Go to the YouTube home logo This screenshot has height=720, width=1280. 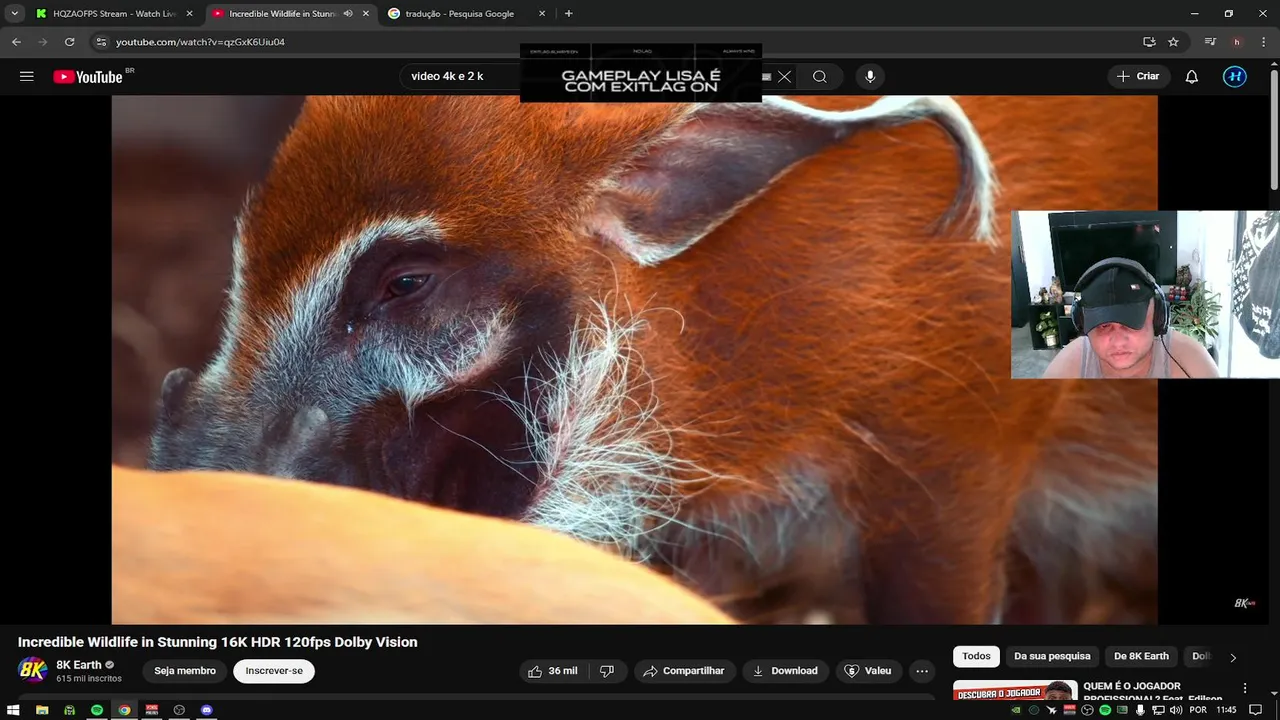87,77
